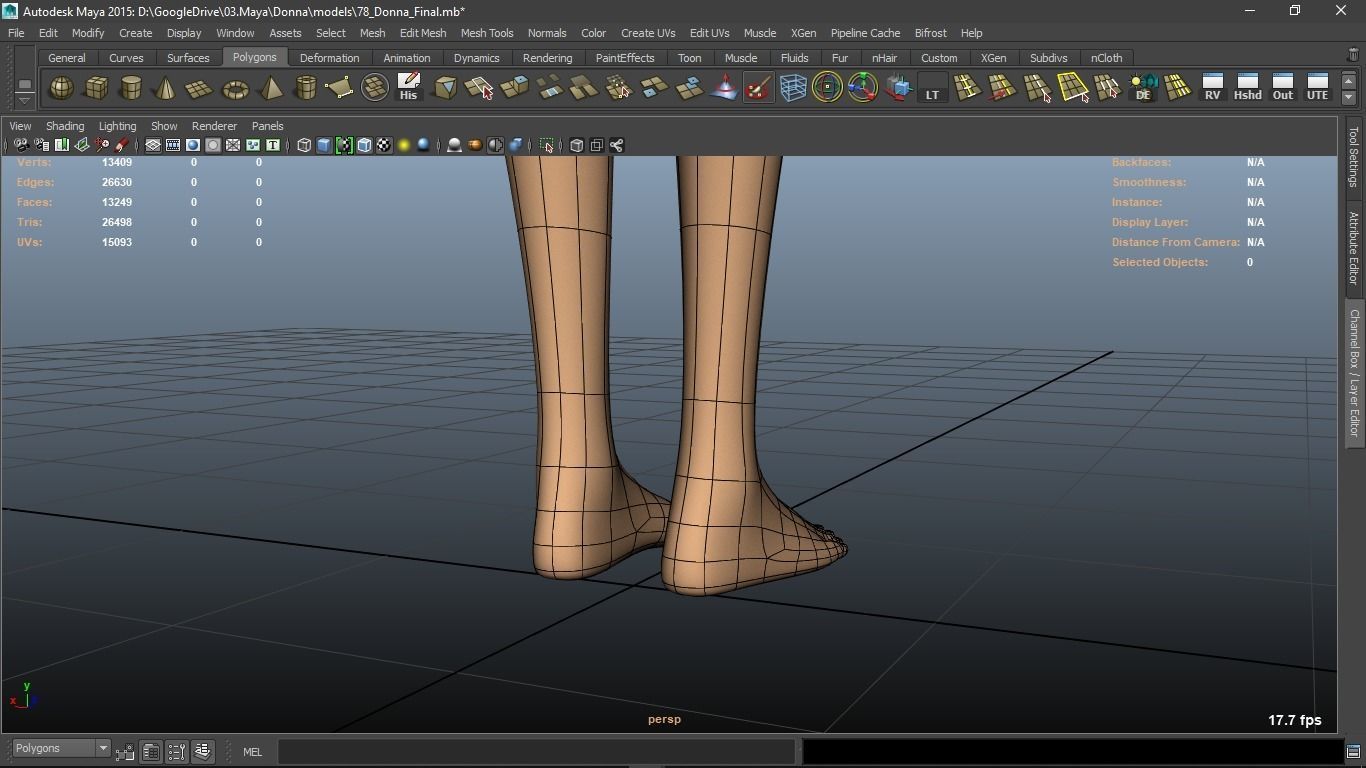
Task: Toggle smooth shade all in panel toolbar
Action: 324,146
